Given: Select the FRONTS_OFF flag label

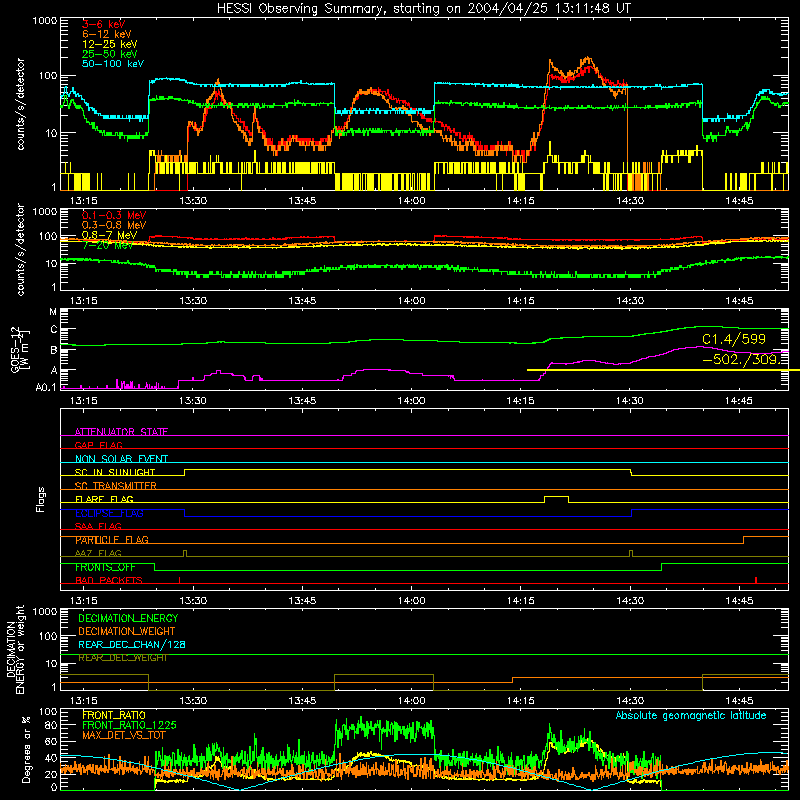Looking at the screenshot, I should pyautogui.click(x=105, y=567).
